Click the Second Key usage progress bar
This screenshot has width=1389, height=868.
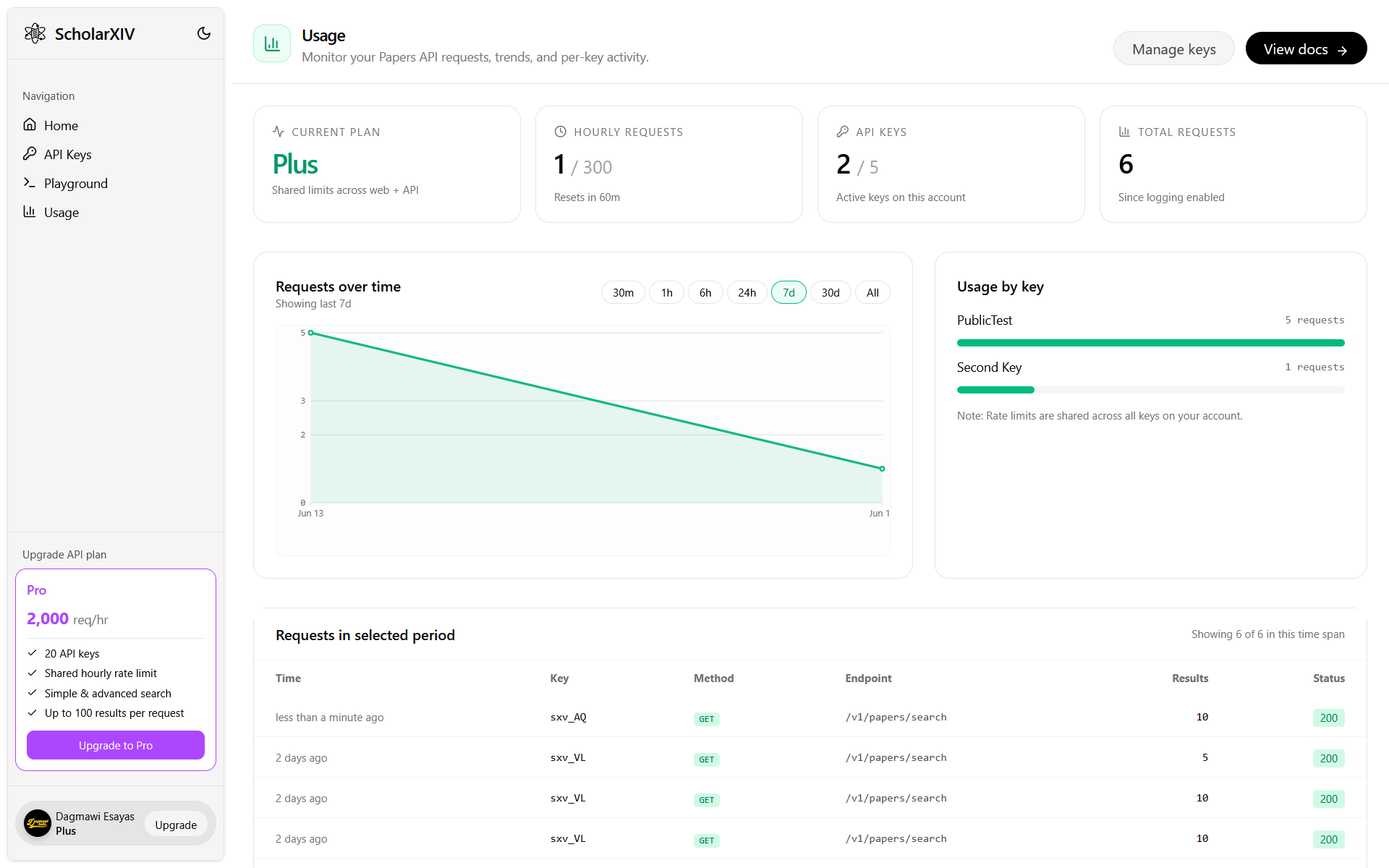pos(1150,390)
